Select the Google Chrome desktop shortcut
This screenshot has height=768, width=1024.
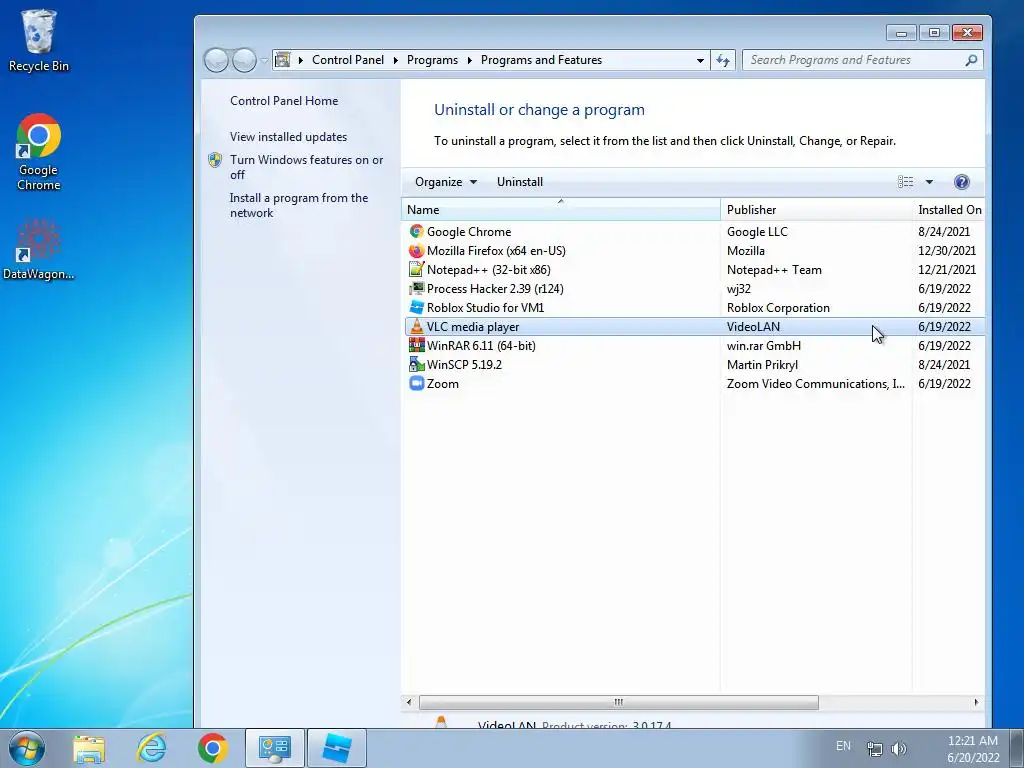point(39,152)
